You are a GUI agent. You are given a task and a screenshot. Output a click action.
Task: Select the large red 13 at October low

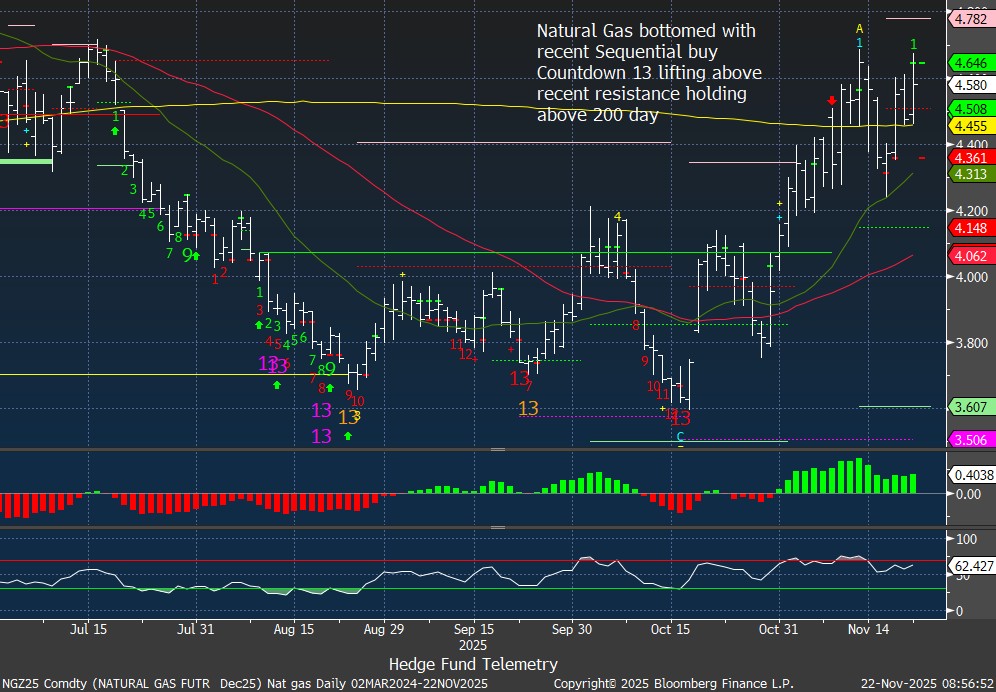pyautogui.click(x=681, y=418)
